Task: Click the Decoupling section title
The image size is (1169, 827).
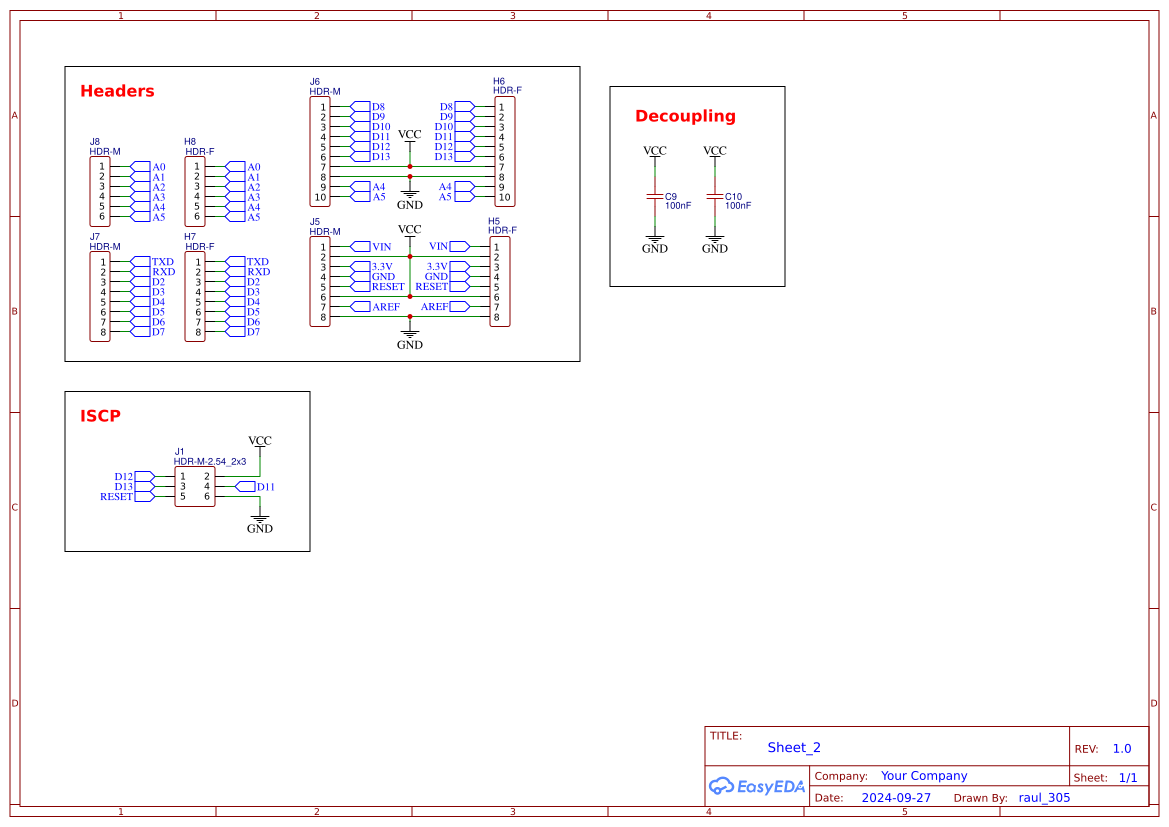Action: pyautogui.click(x=685, y=116)
